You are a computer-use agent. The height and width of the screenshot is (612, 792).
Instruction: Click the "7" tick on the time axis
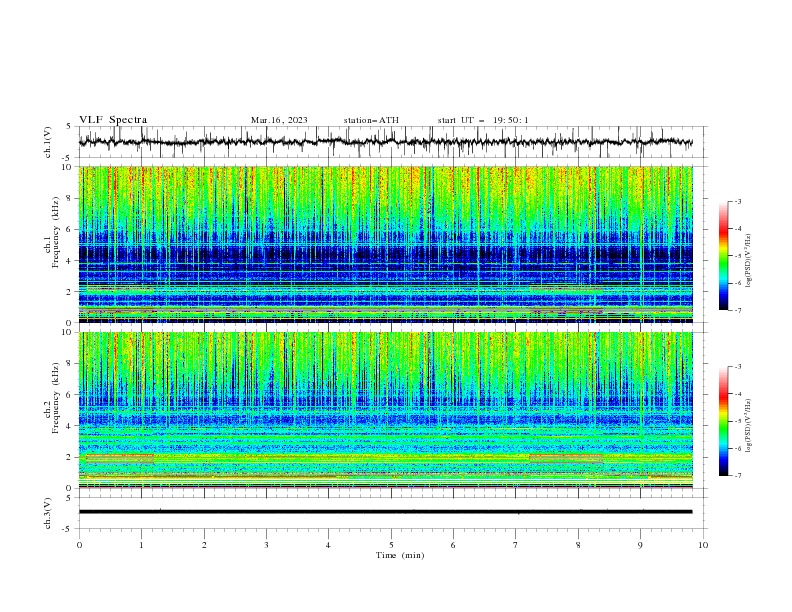(x=516, y=545)
